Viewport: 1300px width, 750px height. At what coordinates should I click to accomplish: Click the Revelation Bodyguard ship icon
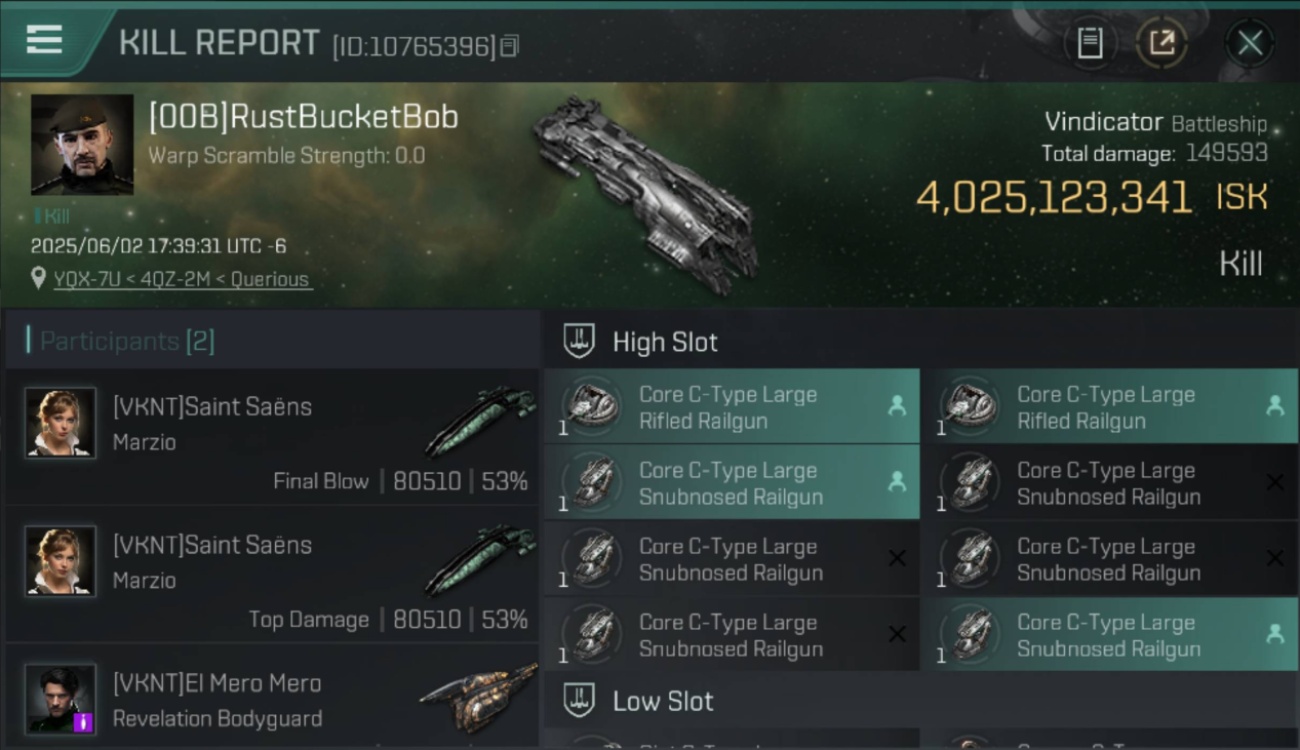[x=478, y=697]
